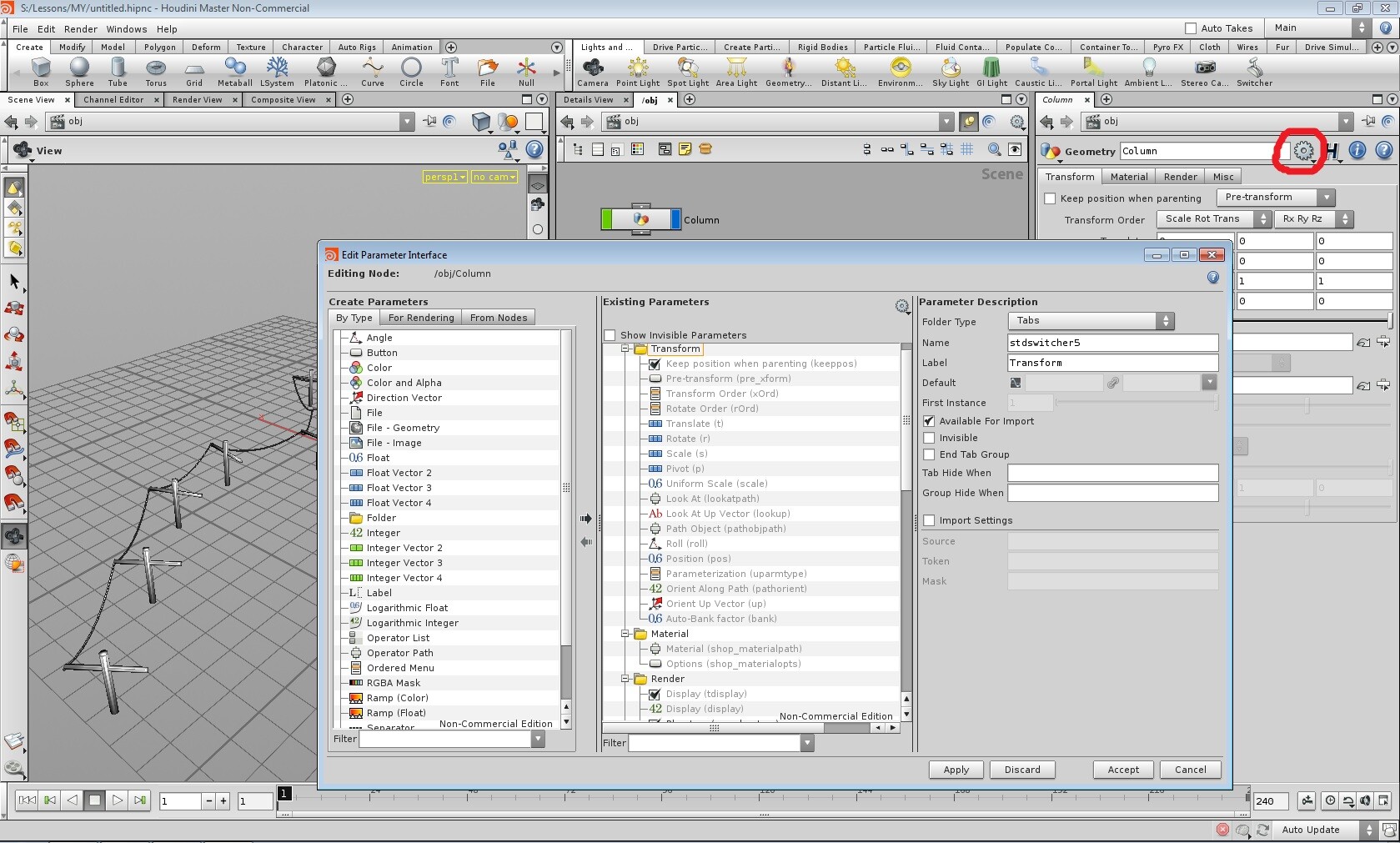Click the Point Light shelf tool
Viewport: 1400px width, 843px height.
(x=638, y=72)
